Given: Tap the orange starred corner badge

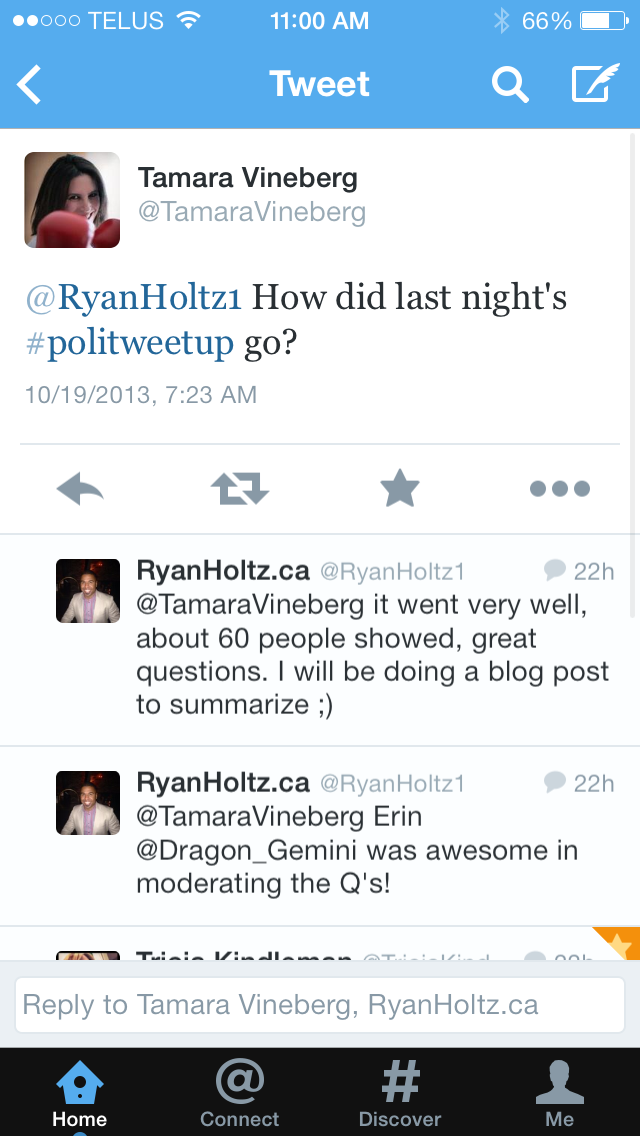Looking at the screenshot, I should [x=622, y=942].
